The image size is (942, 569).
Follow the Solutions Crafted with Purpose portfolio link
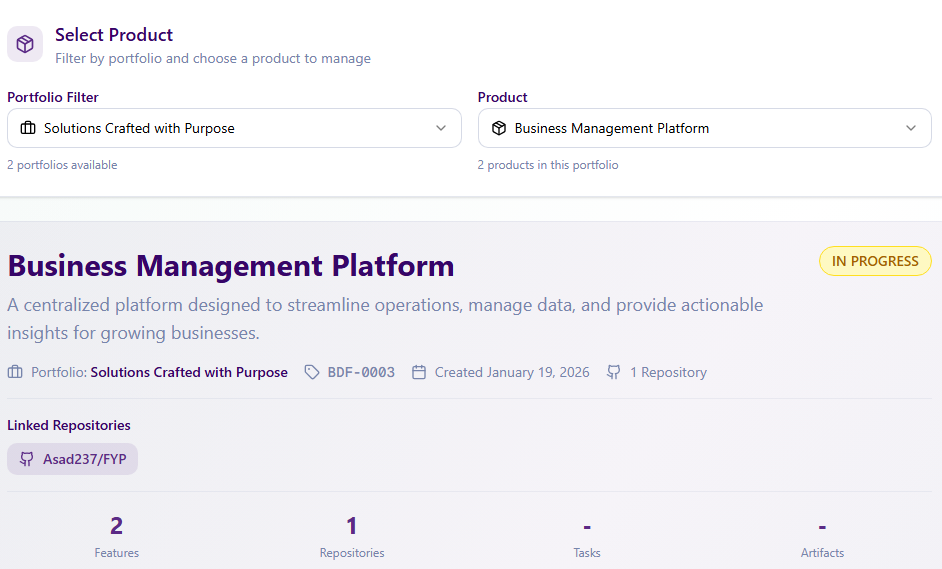click(189, 372)
